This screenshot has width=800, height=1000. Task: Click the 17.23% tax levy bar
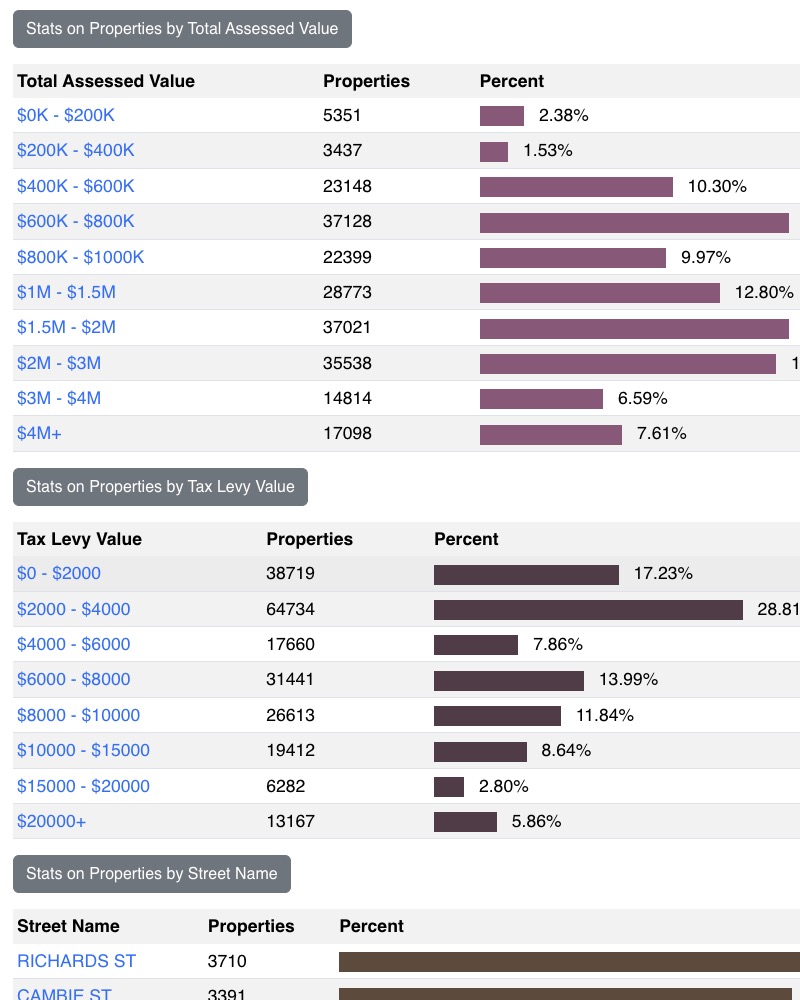click(x=526, y=574)
